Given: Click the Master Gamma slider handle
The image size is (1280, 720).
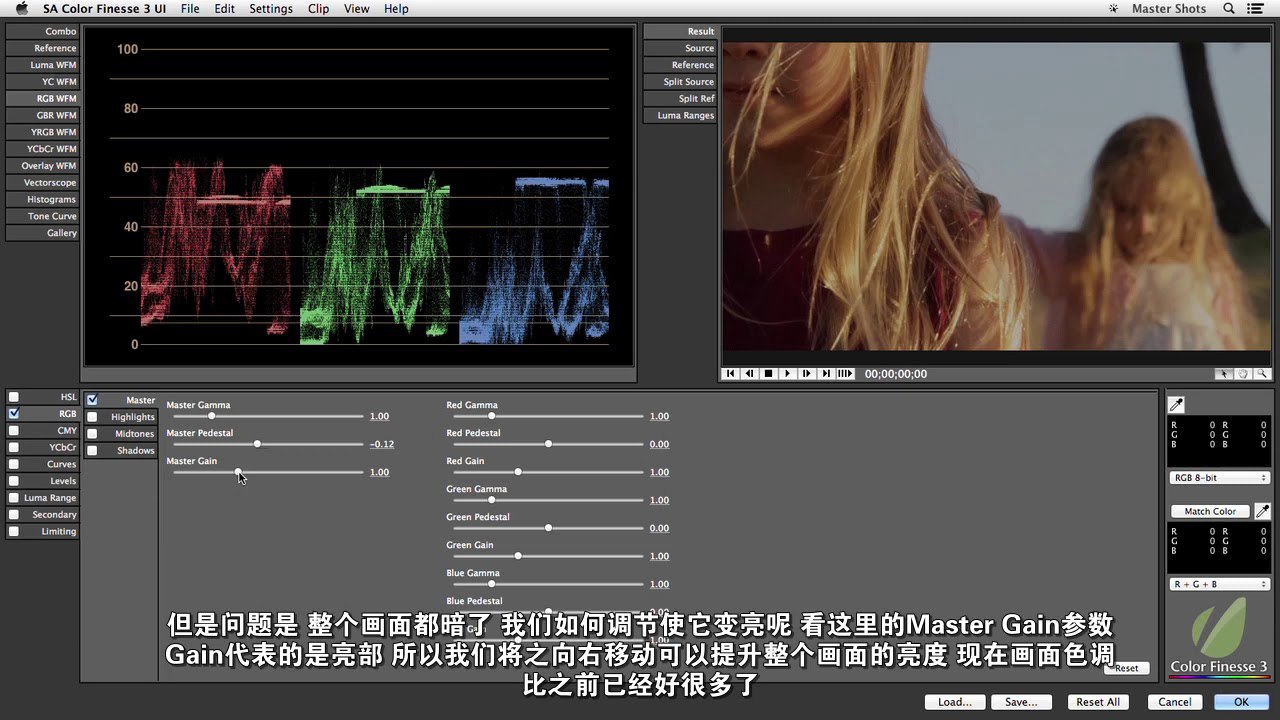Looking at the screenshot, I should tap(211, 416).
